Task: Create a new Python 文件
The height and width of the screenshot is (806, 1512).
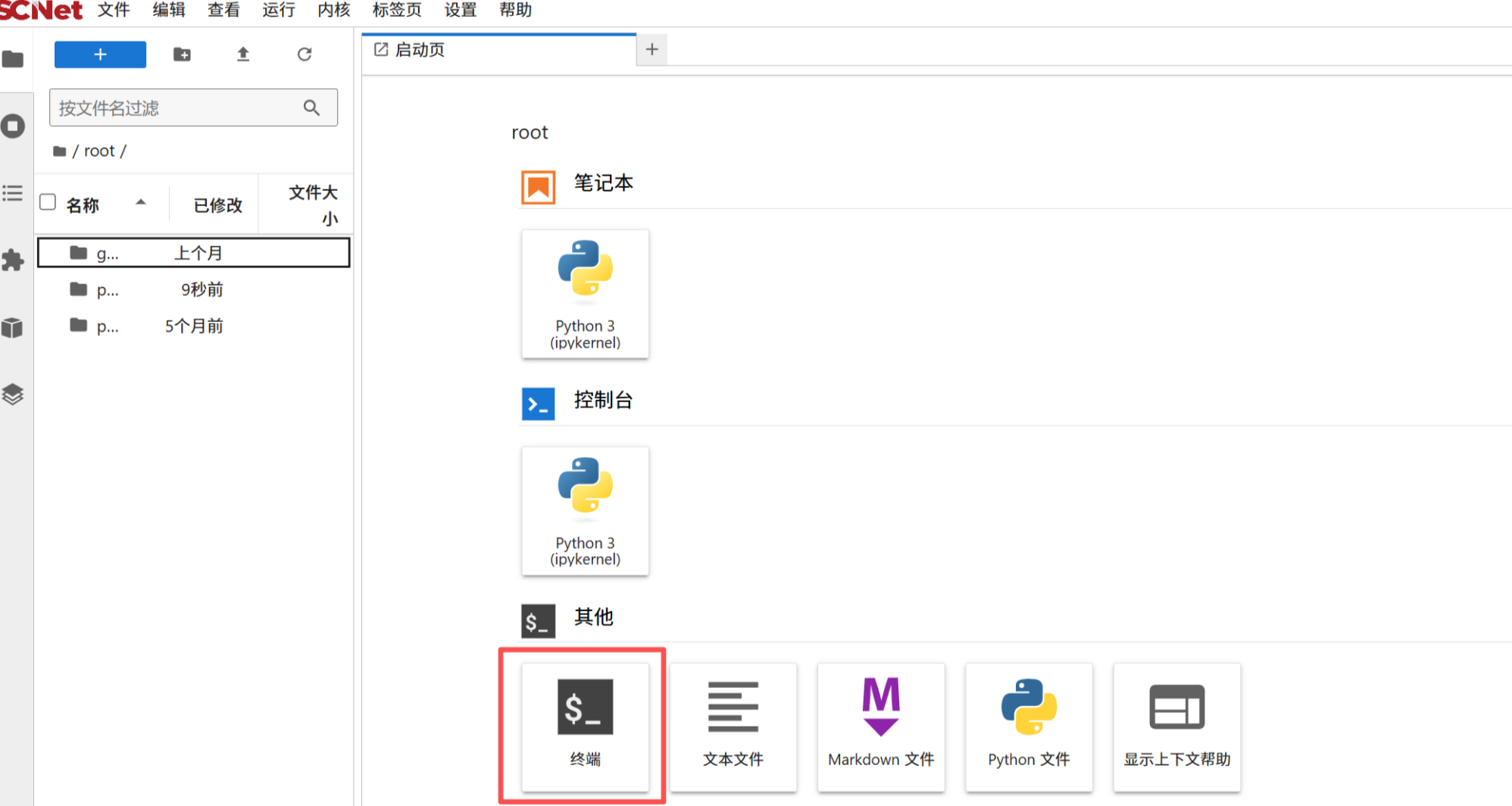Action: [x=1028, y=725]
